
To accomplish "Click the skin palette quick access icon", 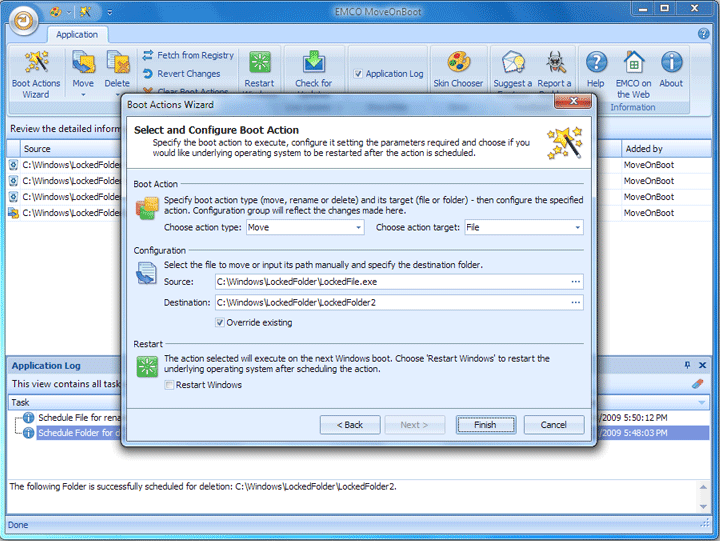I will 56,12.
